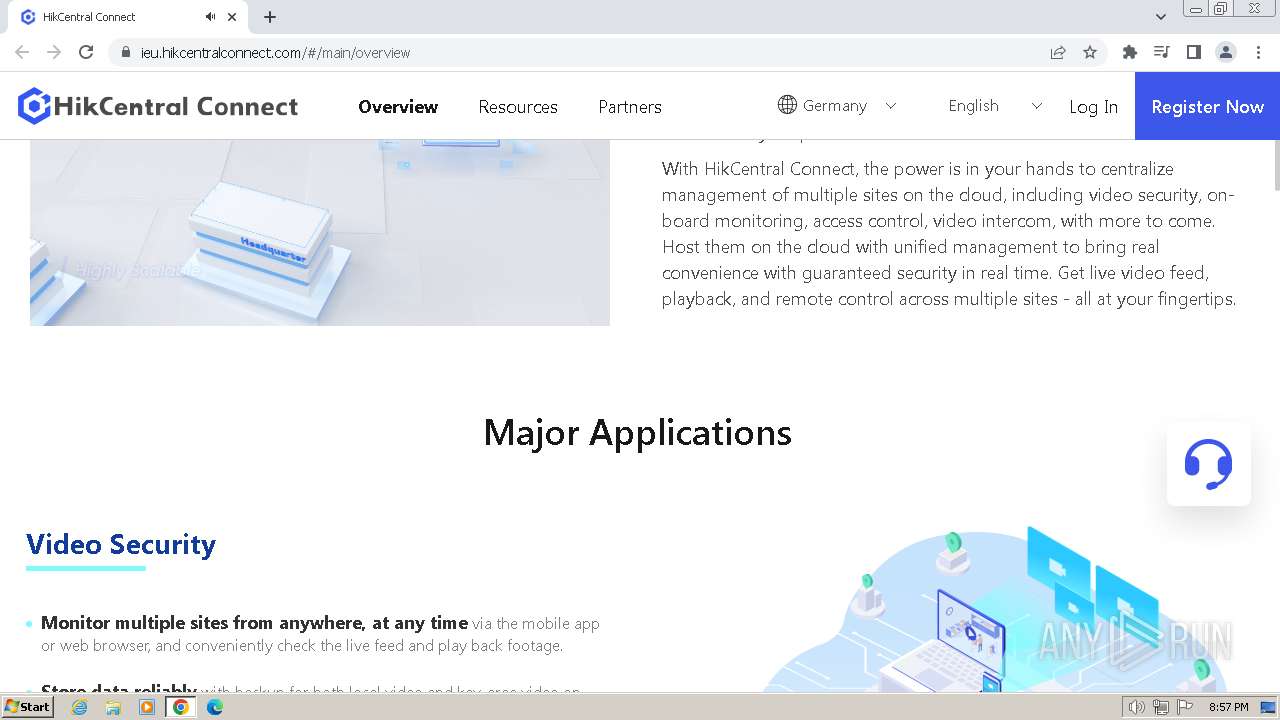Open the system volume tray icon
The image size is (1280, 720).
pos(1137,707)
